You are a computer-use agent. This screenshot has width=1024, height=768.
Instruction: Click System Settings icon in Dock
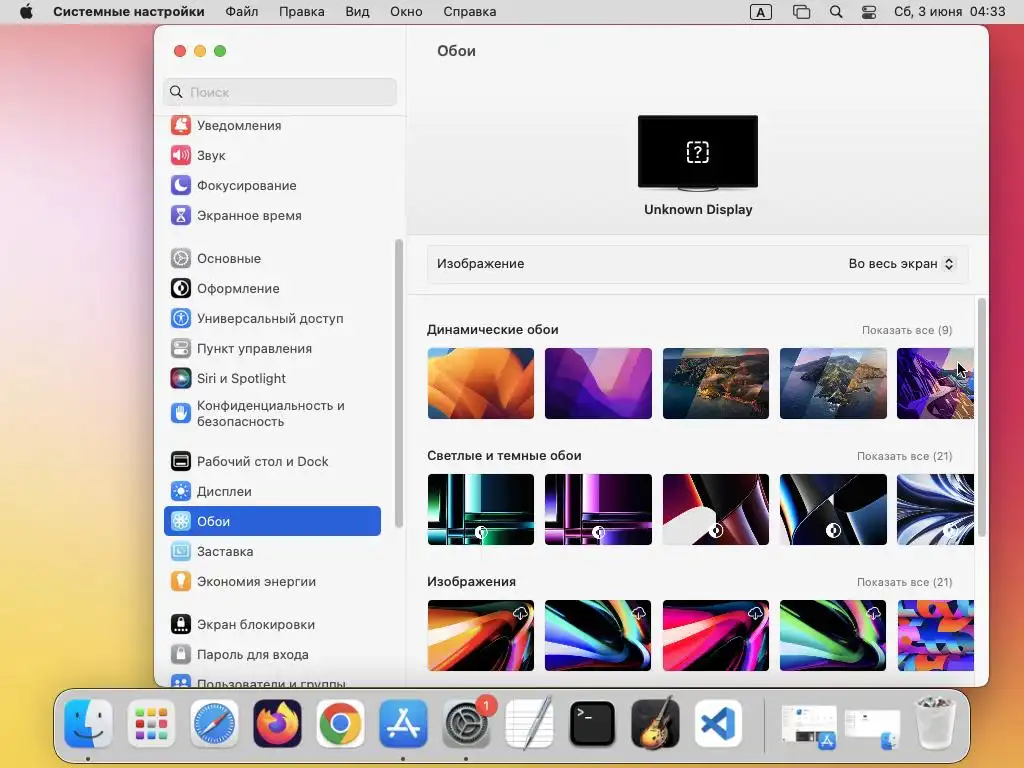[x=466, y=724]
